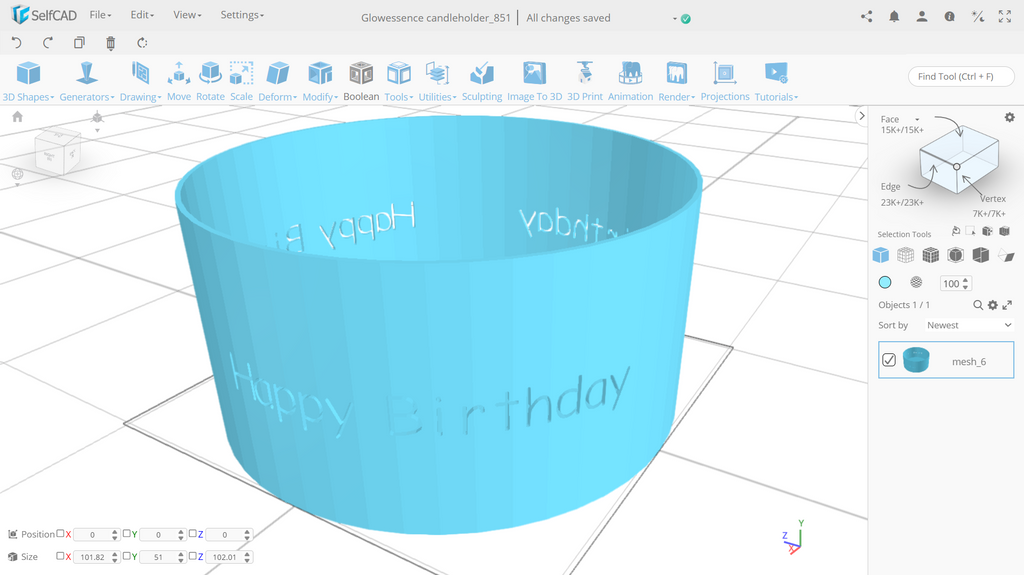Enable Size Y checkbox
The width and height of the screenshot is (1024, 575).
(x=127, y=555)
